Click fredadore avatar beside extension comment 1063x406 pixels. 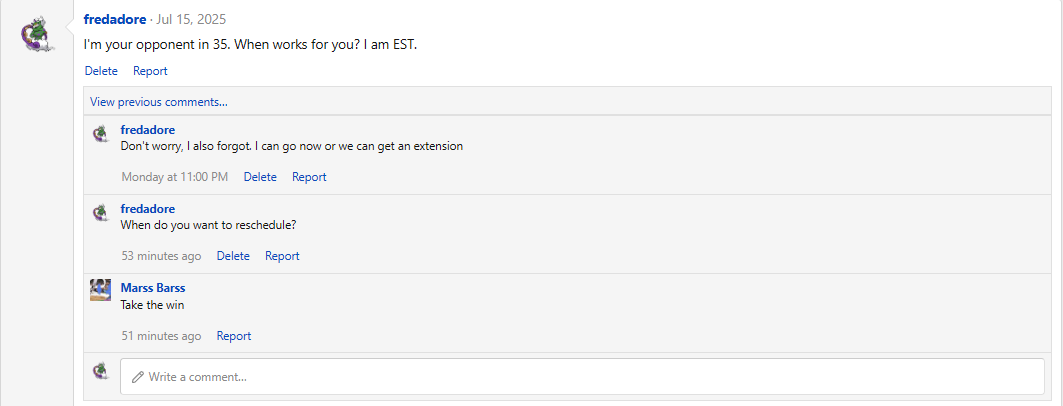point(101,134)
